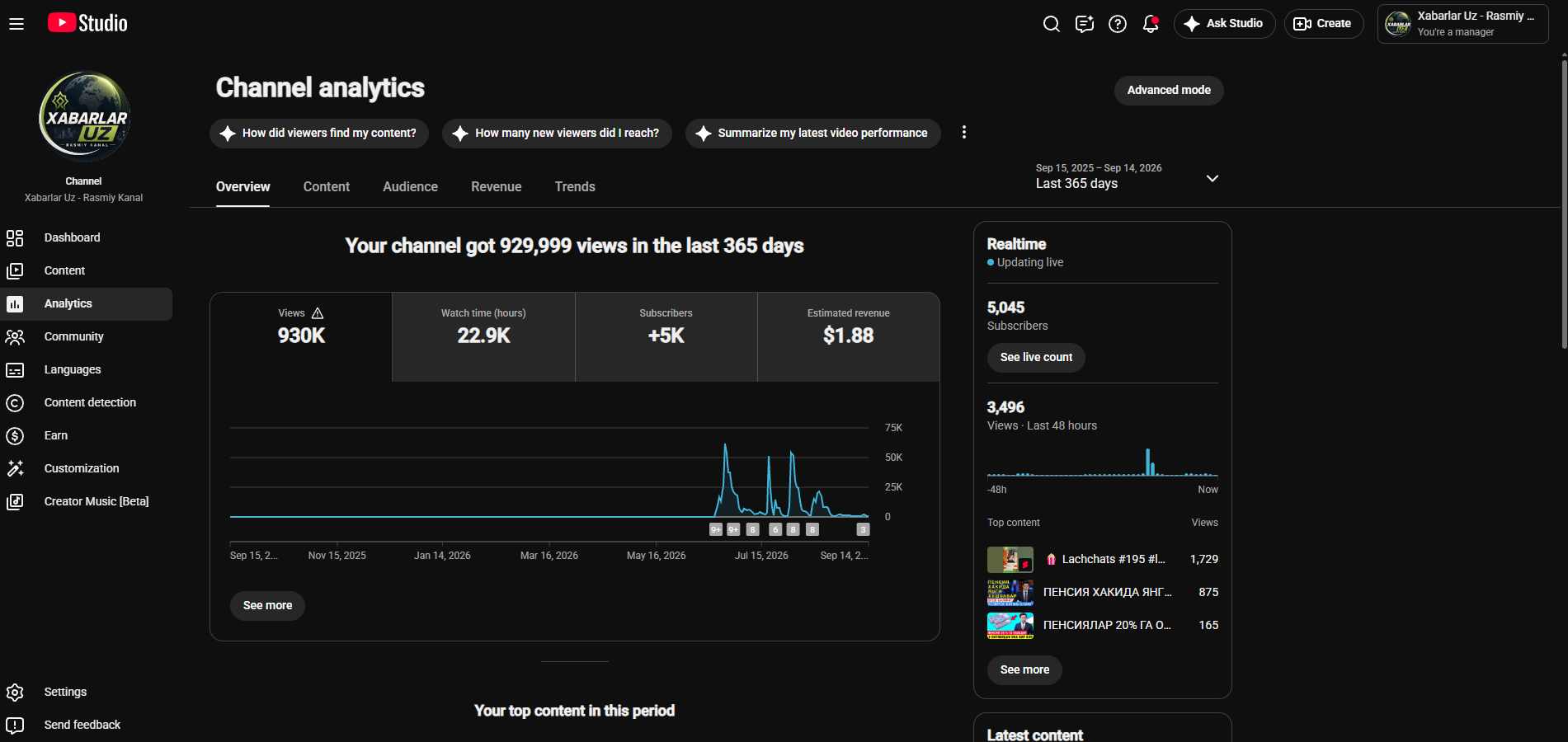The height and width of the screenshot is (742, 1568).
Task: Open the Help question mark icon
Action: (x=1117, y=24)
